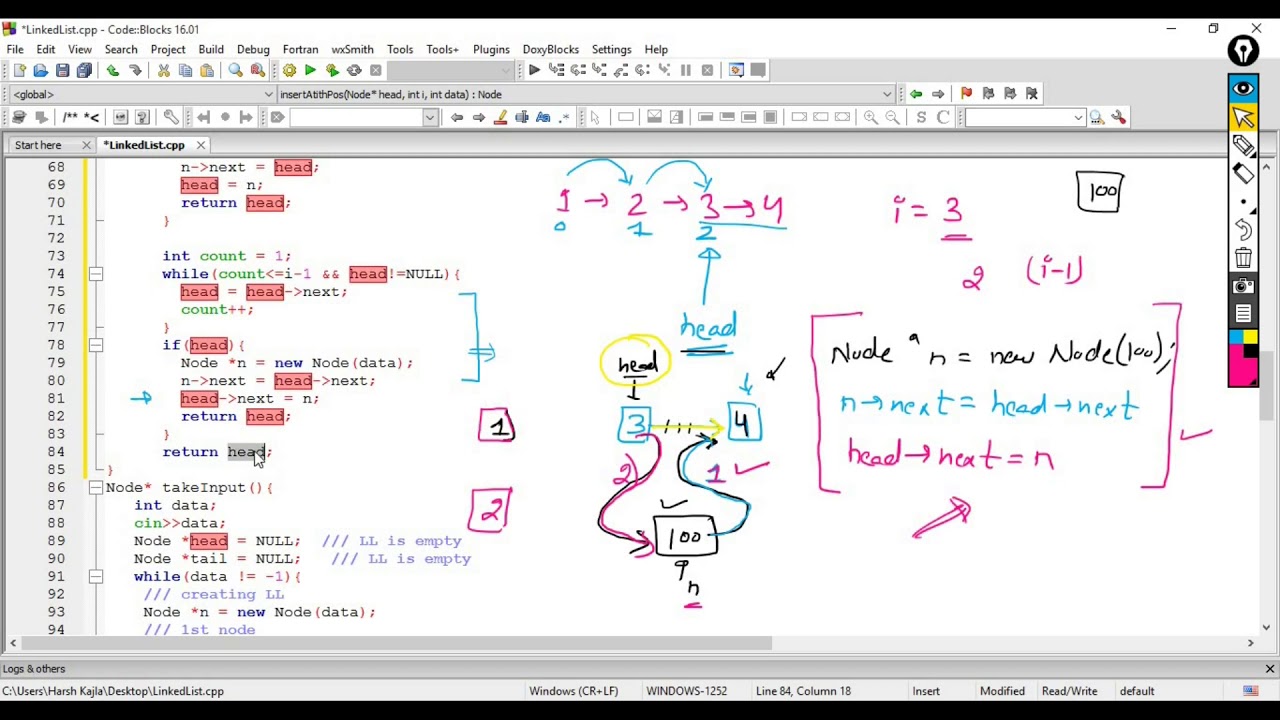Screen dimensions: 1280x720
Task: Toggle match case Aa option
Action: pos(543,118)
